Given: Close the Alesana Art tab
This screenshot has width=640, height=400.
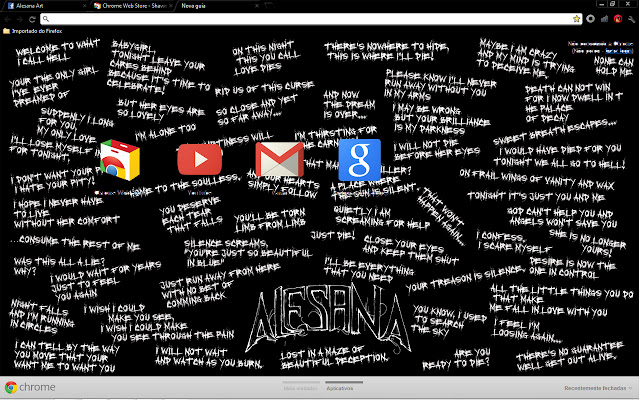Looking at the screenshot, I should point(84,6).
